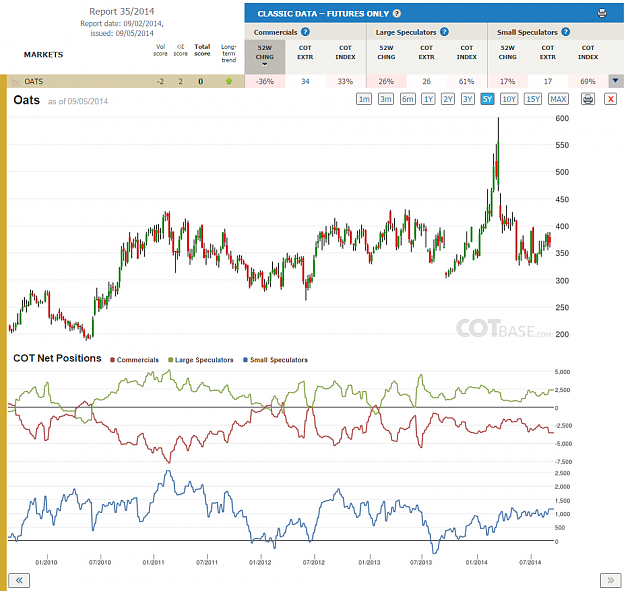Click the printer icon in the blue header
Screen dimensions: 625x591
coord(602,13)
